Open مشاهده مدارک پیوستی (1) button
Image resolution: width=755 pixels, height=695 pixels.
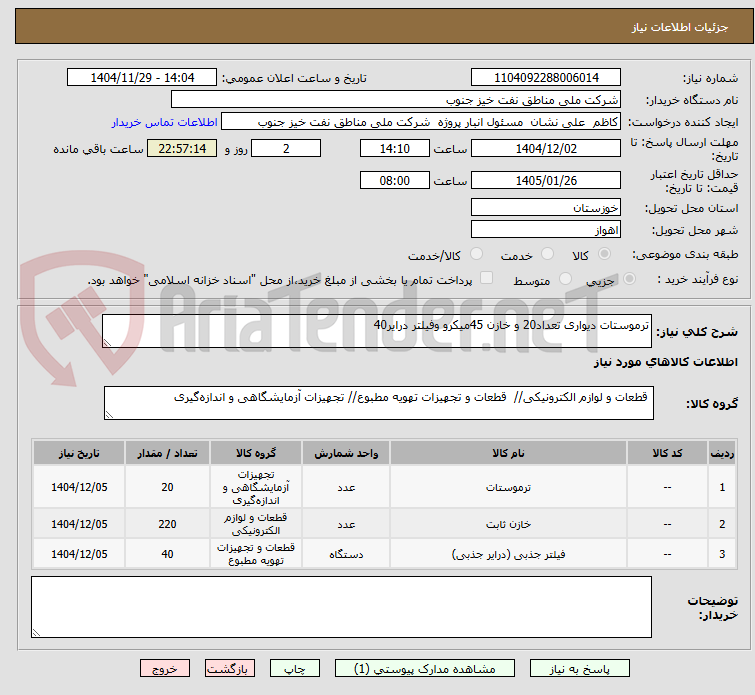[425, 669]
